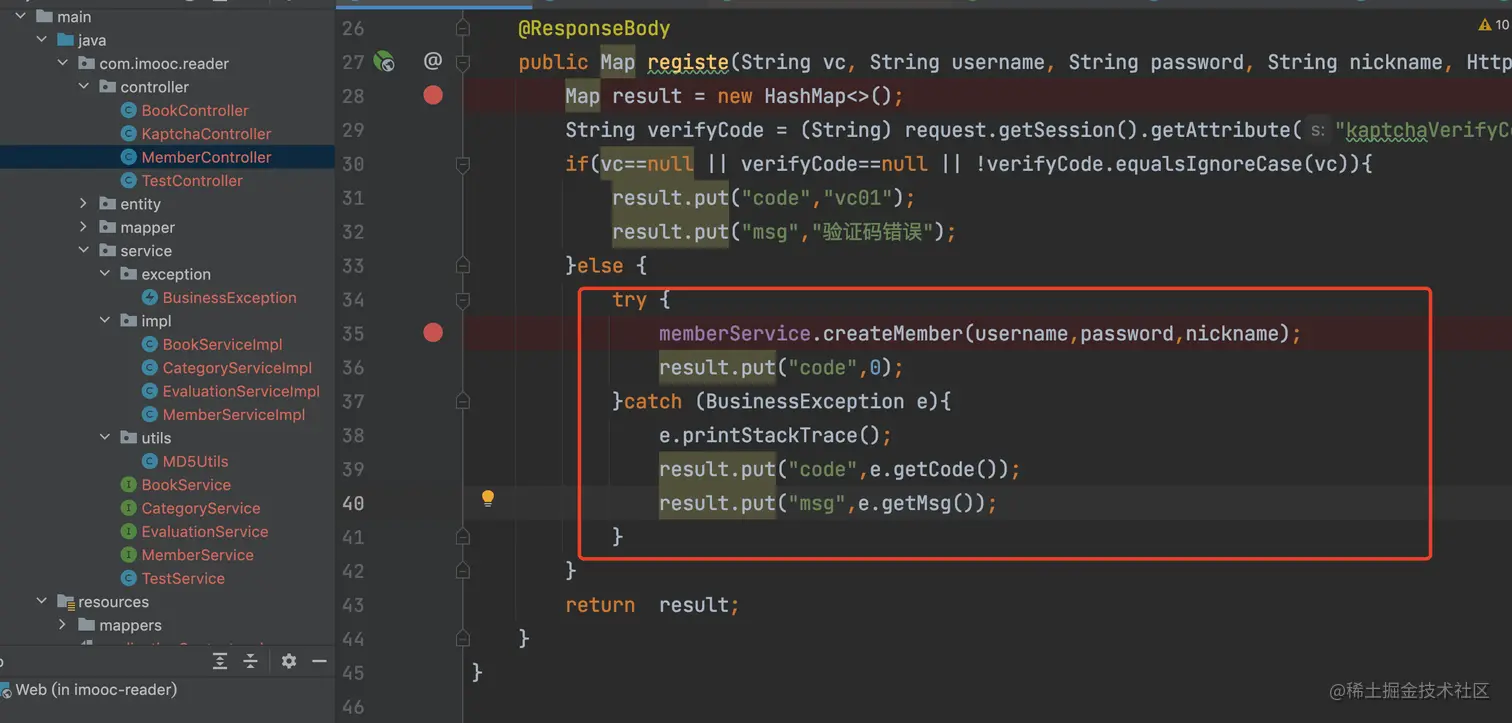Click the class icon beside BookServiceImpl

pyautogui.click(x=150, y=344)
